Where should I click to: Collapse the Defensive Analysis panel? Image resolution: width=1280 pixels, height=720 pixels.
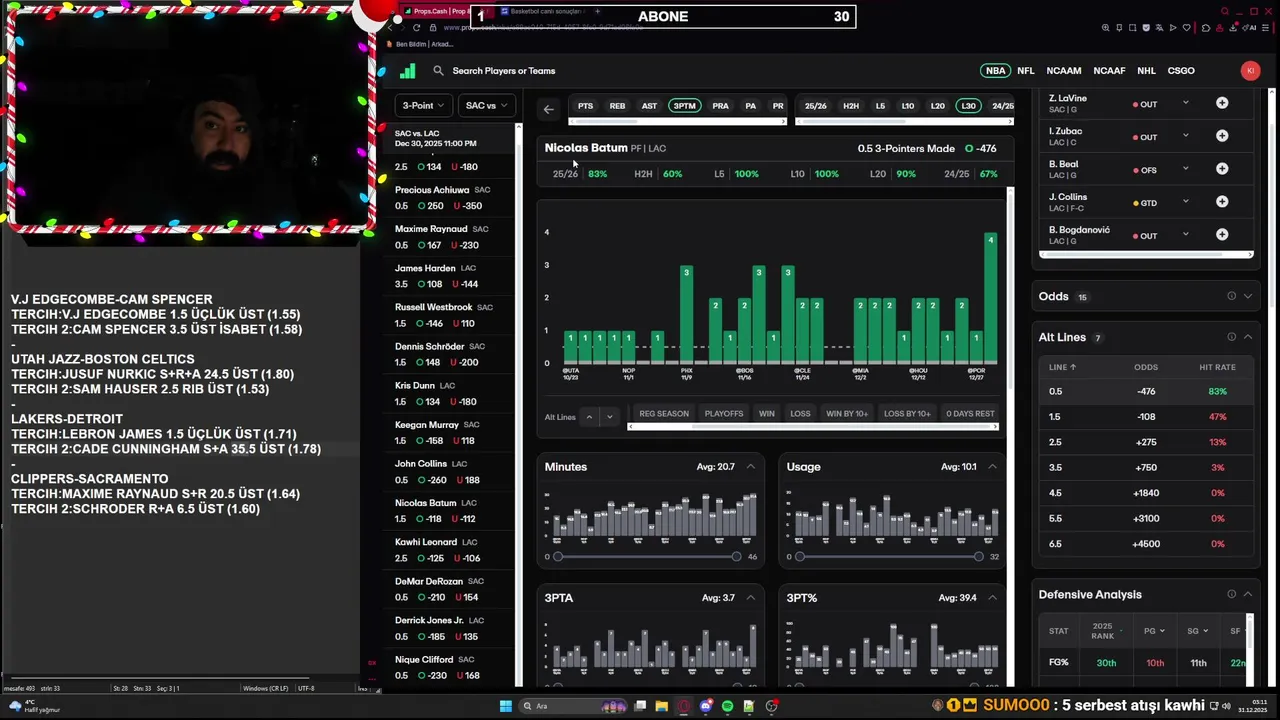point(1247,594)
